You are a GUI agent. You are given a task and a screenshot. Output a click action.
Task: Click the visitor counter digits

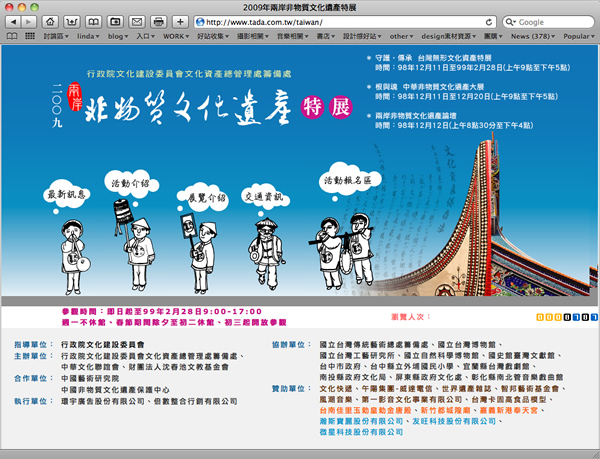pos(567,317)
